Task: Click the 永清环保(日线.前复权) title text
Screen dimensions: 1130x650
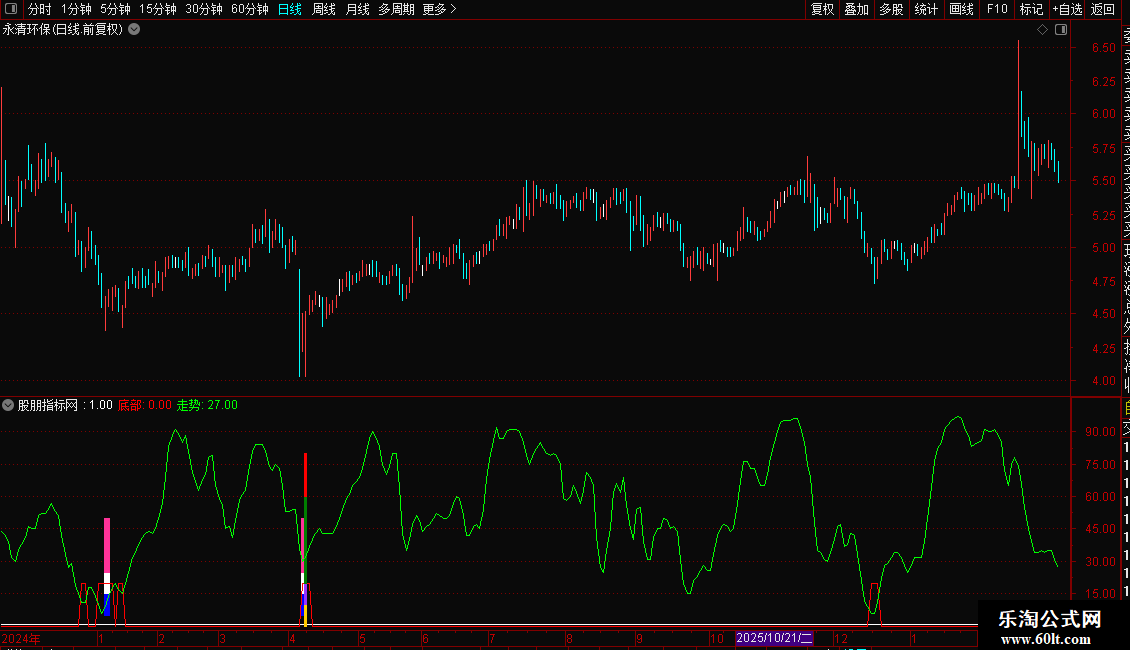Action: [x=63, y=30]
